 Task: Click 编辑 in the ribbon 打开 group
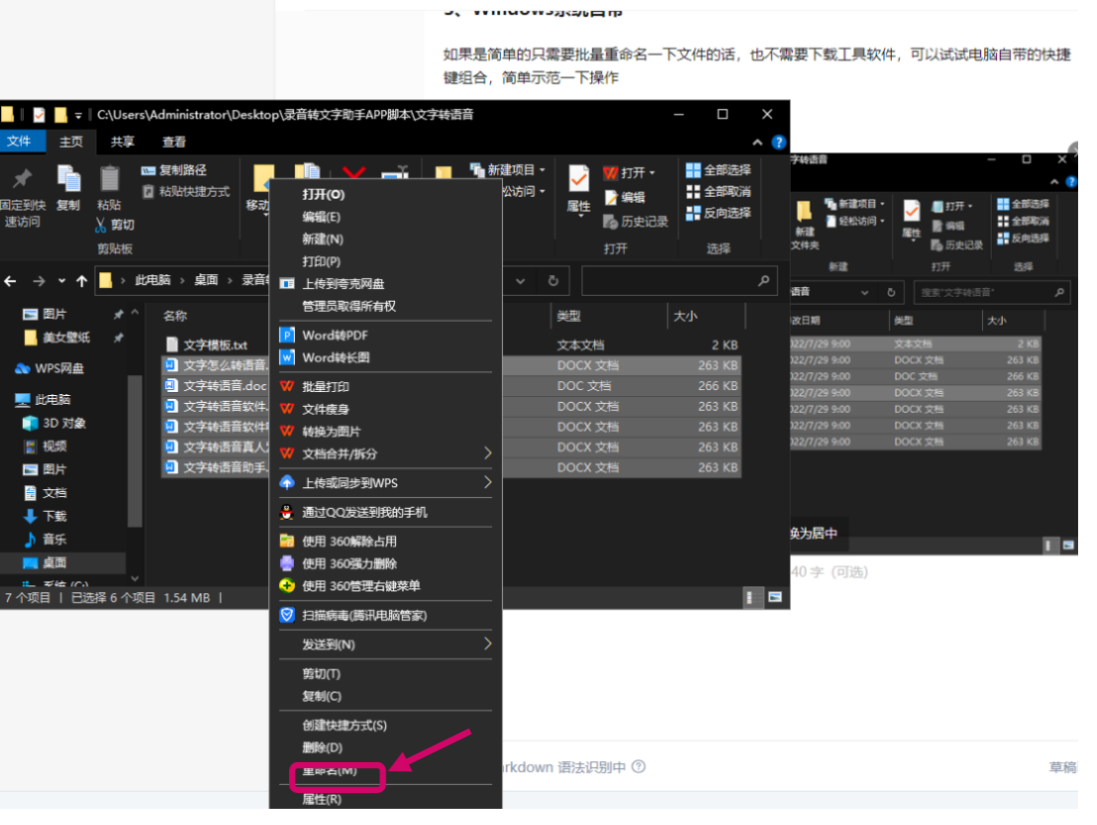pos(625,198)
